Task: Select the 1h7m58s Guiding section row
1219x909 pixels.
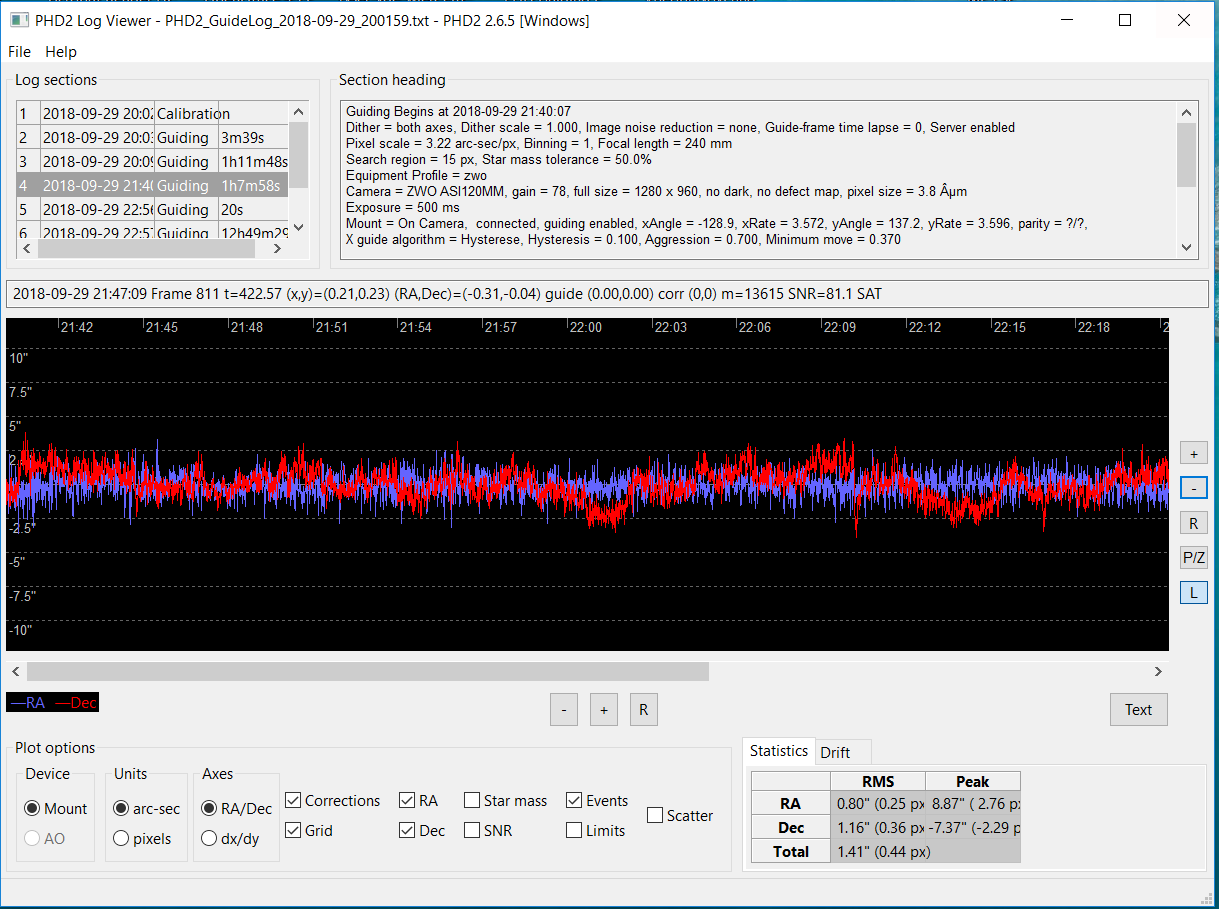Action: point(152,185)
